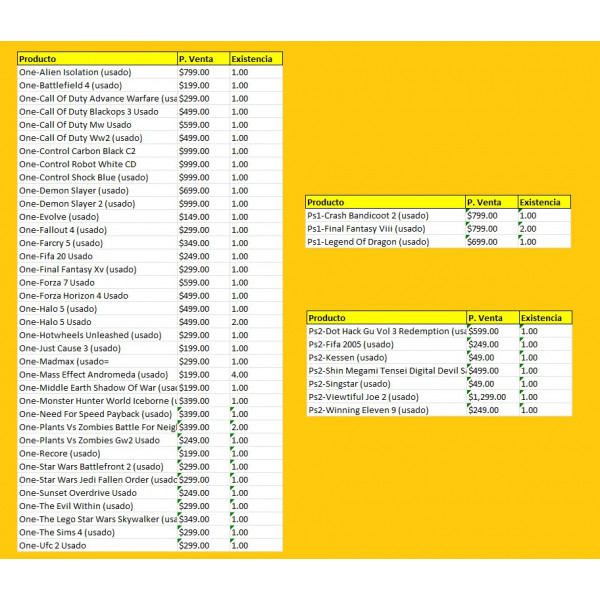Click One-Need For Speed Payback (usado)
The width and height of the screenshot is (600, 600).
97,414
